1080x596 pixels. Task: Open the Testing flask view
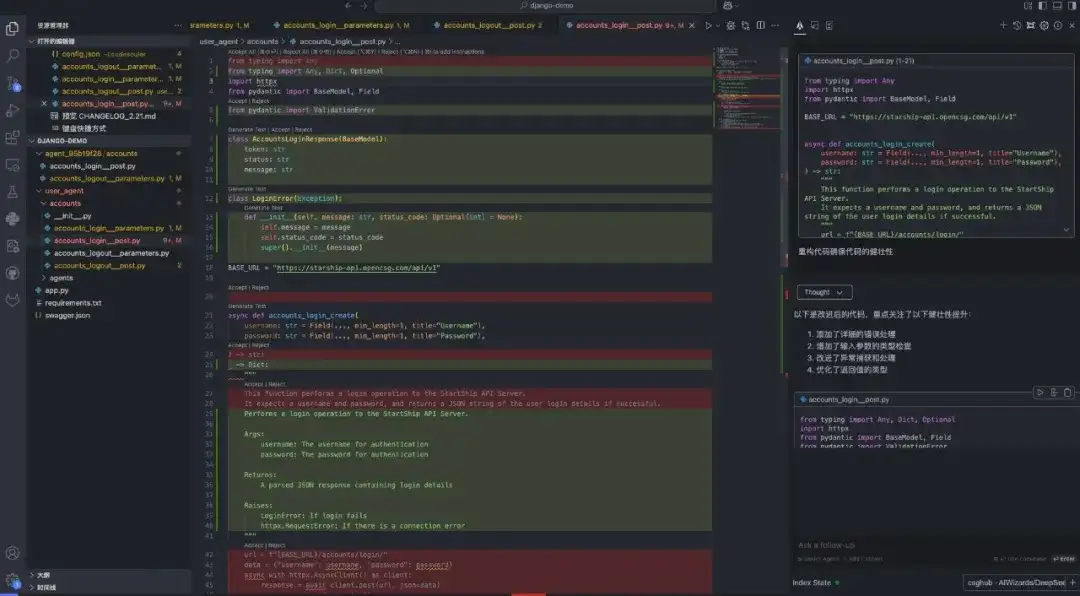point(12,192)
